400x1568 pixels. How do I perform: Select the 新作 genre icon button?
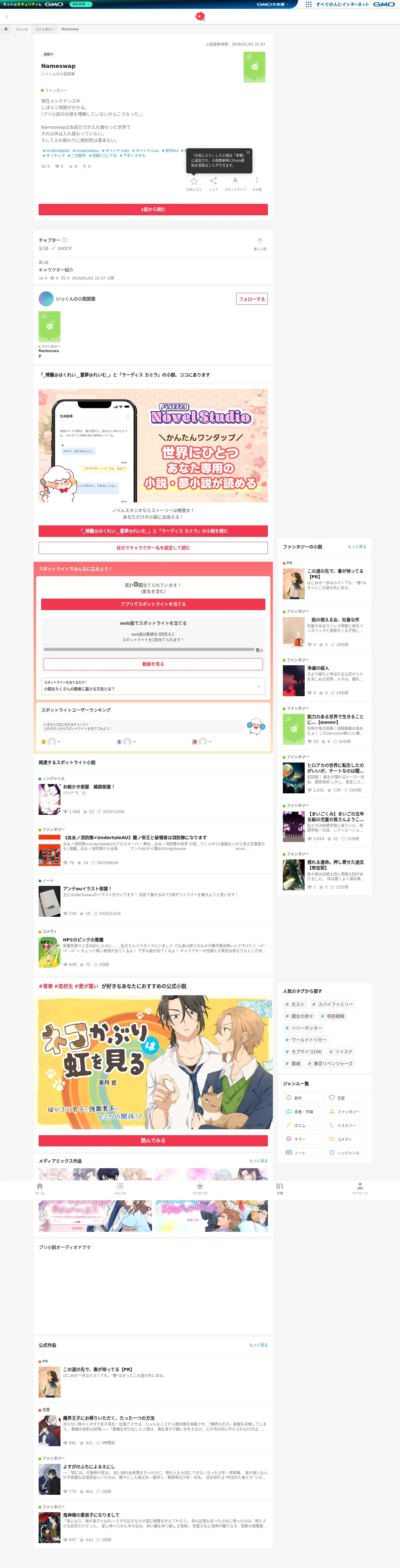coord(302,1097)
